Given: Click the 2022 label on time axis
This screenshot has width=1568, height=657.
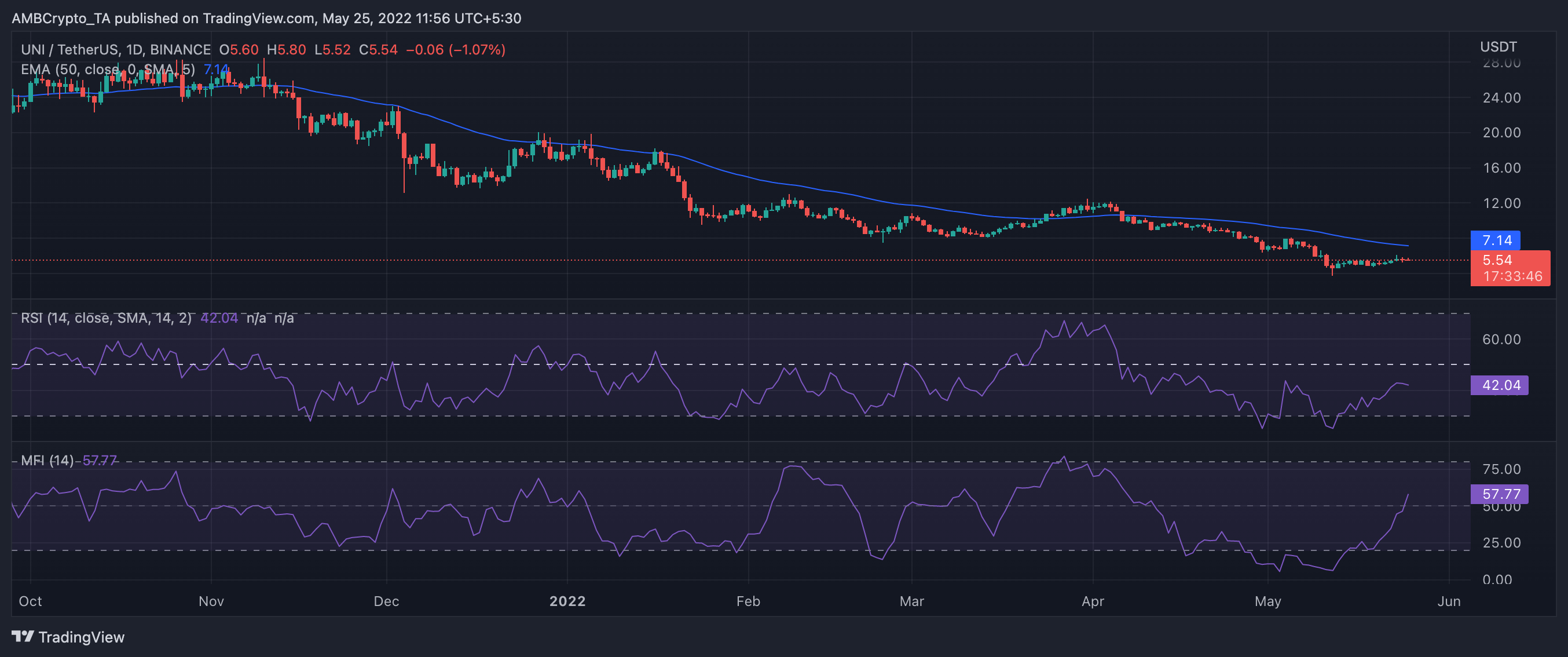Looking at the screenshot, I should coord(567,601).
